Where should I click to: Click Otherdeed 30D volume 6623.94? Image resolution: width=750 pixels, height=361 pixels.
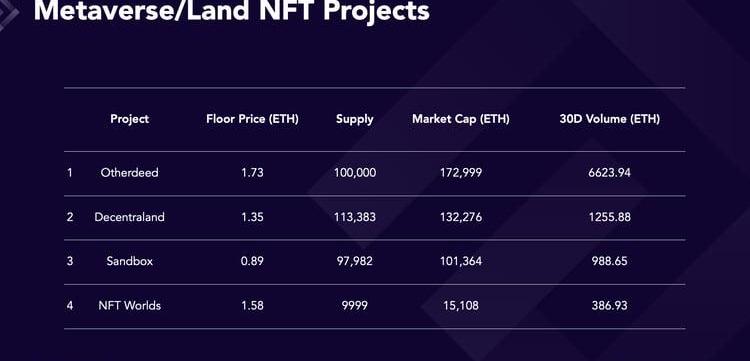pyautogui.click(x=609, y=173)
